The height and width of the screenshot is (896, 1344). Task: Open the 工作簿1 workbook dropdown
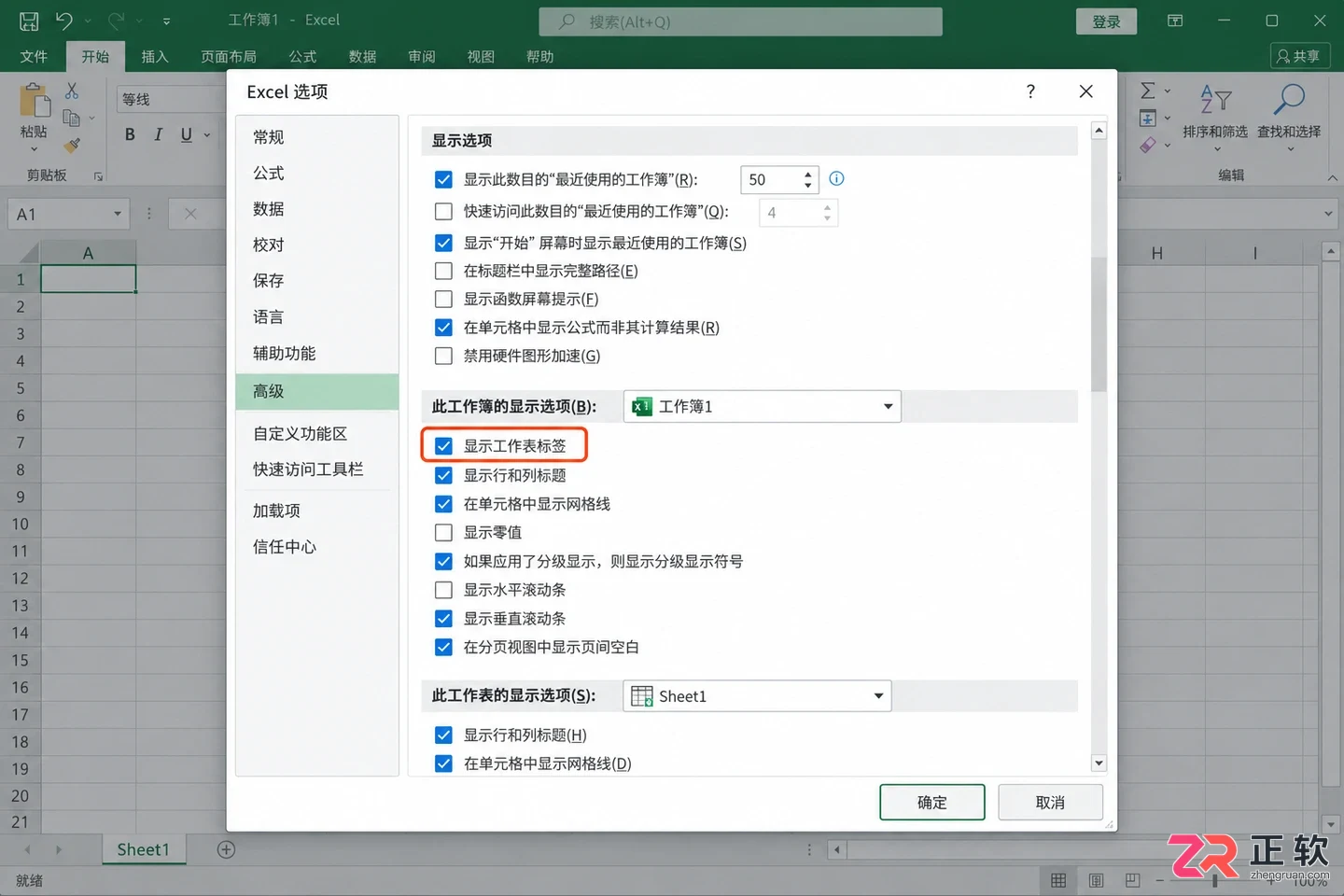point(762,406)
